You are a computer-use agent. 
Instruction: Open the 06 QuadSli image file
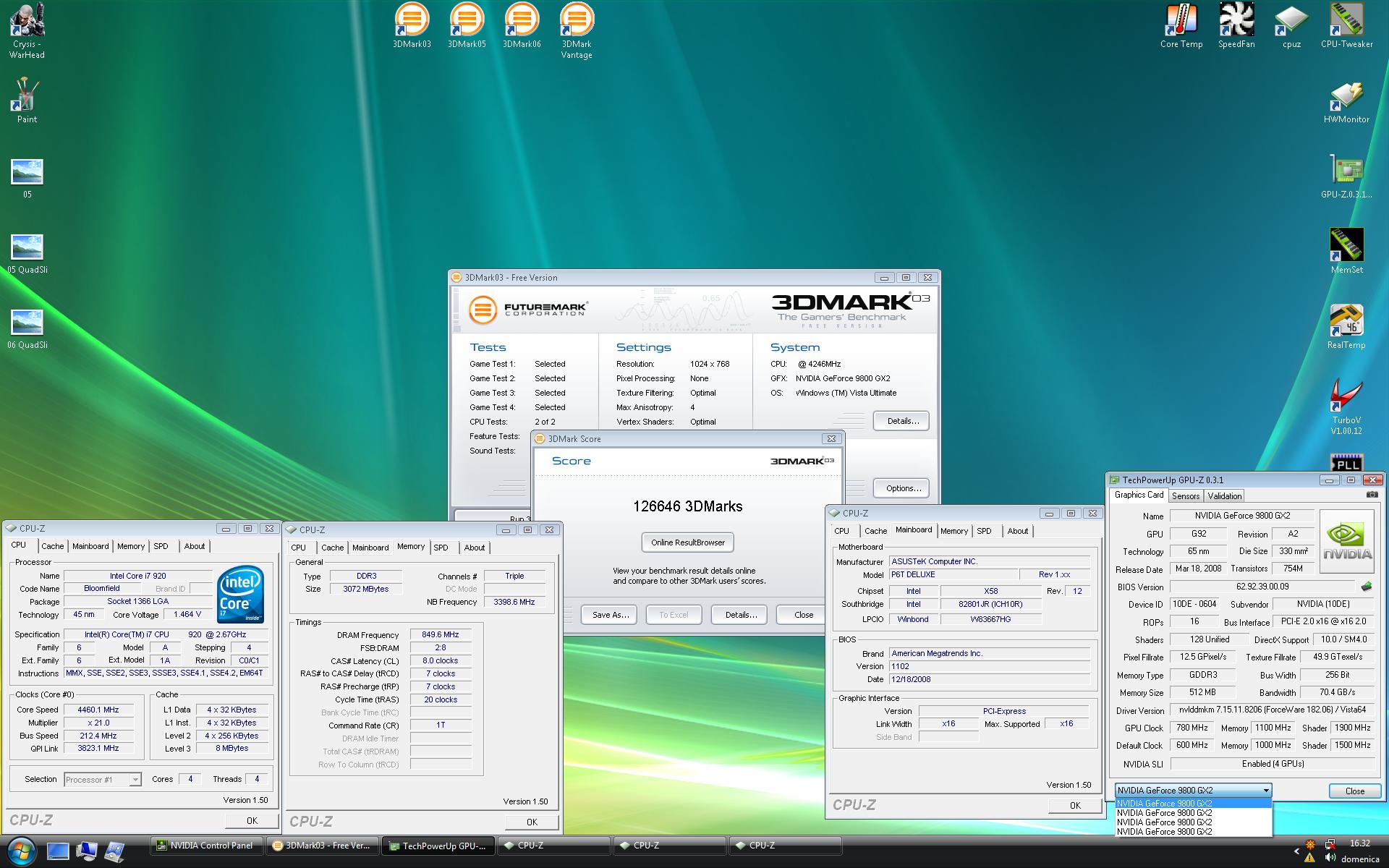[x=27, y=328]
